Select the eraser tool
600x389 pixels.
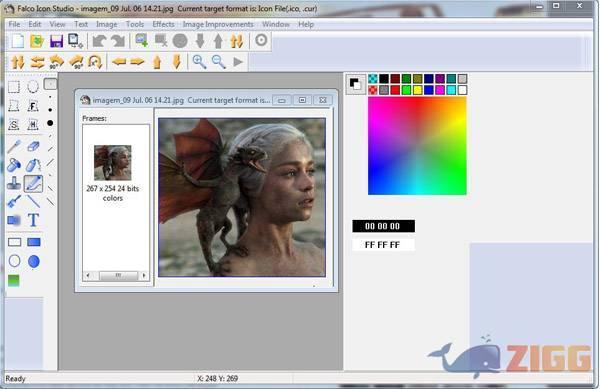33,146
